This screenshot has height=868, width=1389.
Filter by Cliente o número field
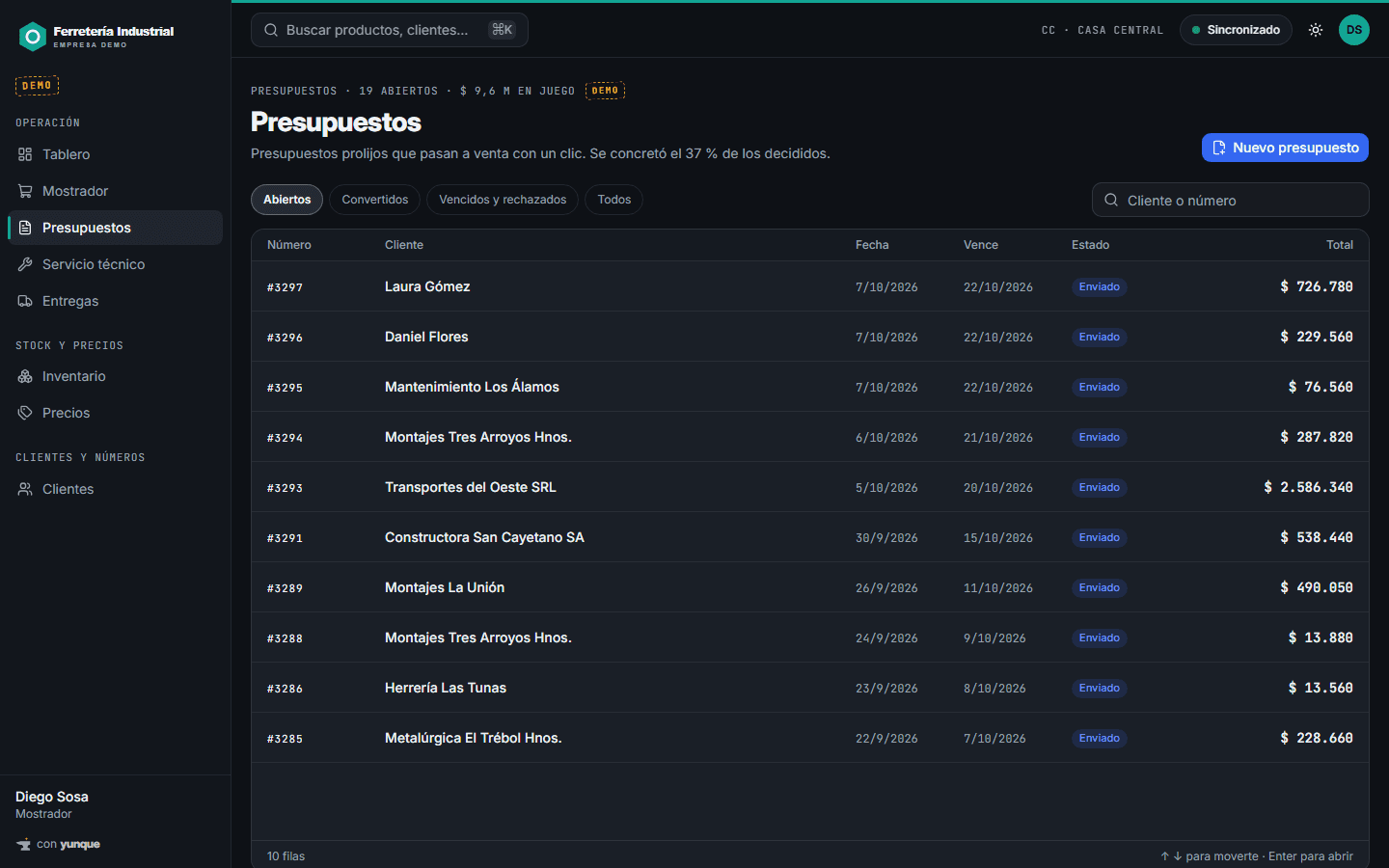point(1230,201)
